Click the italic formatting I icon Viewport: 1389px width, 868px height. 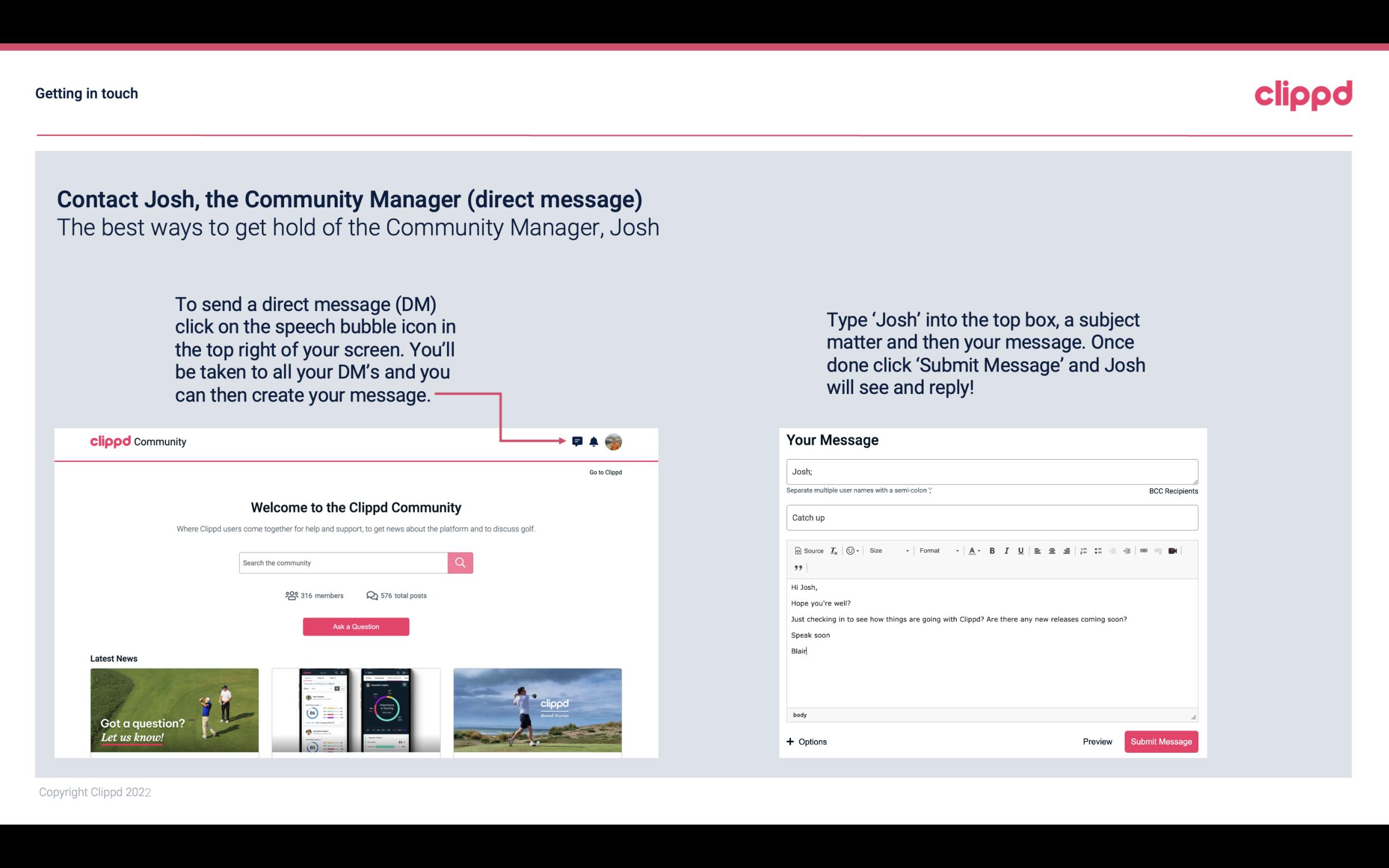click(1006, 550)
